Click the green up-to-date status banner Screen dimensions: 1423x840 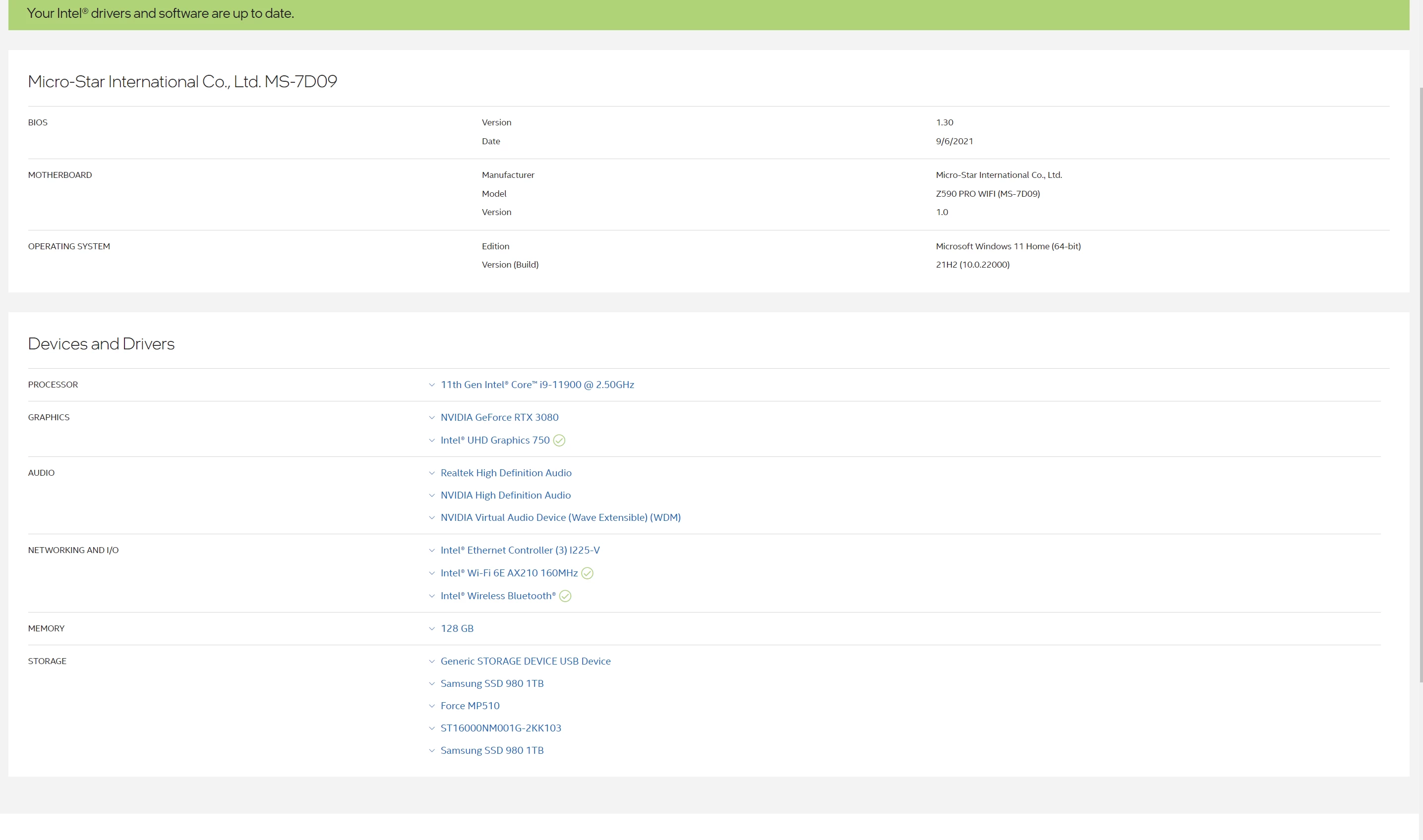[x=708, y=13]
